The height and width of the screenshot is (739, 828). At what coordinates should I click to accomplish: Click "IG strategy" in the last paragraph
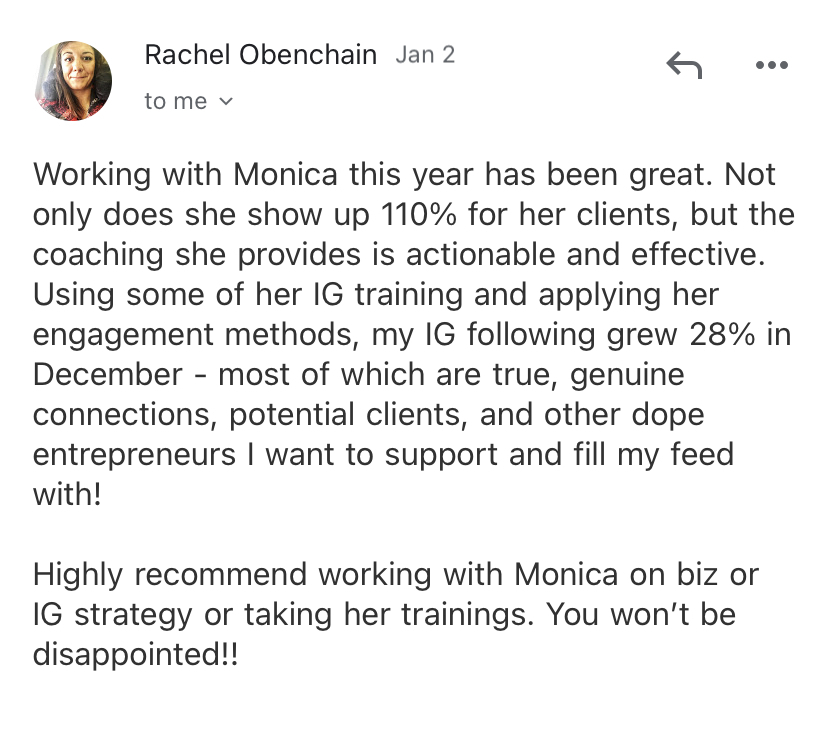tap(112, 615)
